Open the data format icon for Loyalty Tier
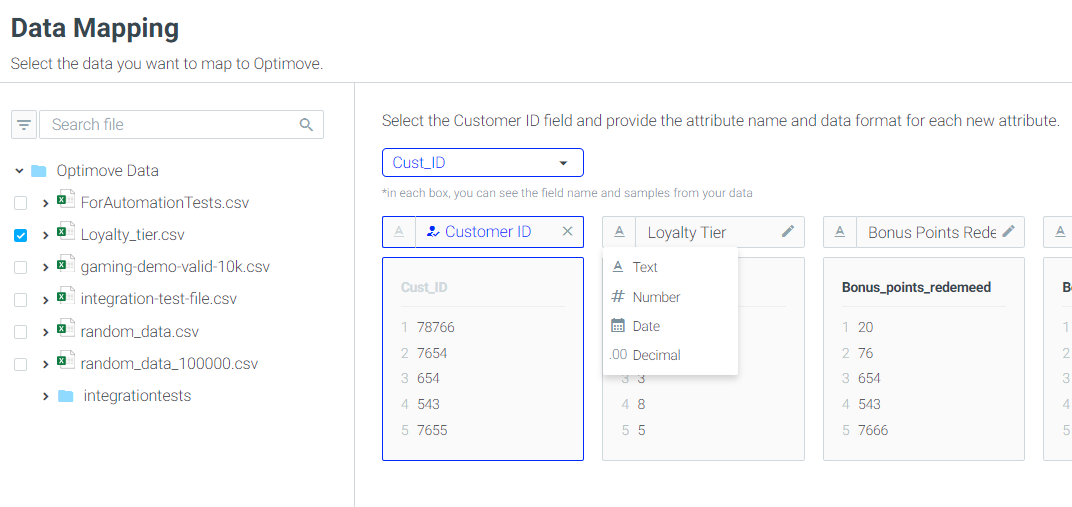The width and height of the screenshot is (1072, 507). point(619,232)
